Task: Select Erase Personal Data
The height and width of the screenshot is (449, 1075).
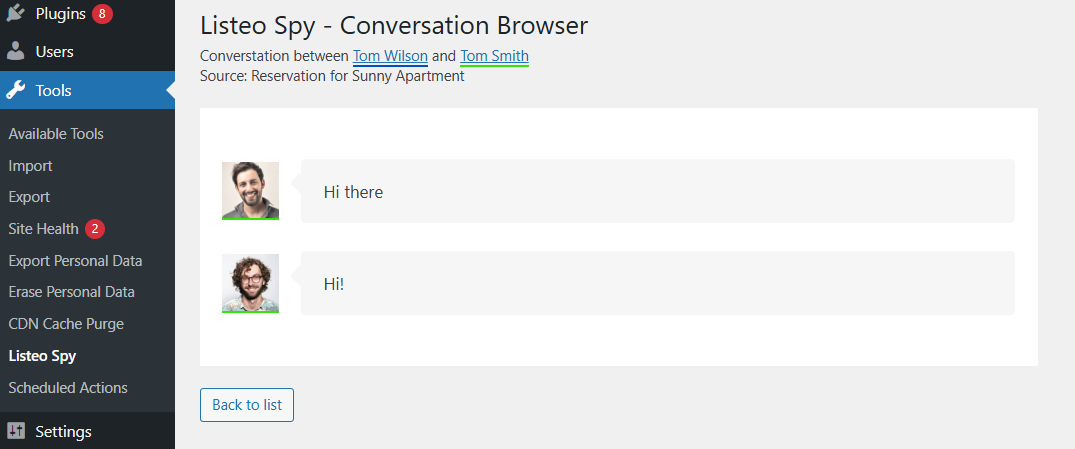Action: tap(71, 292)
